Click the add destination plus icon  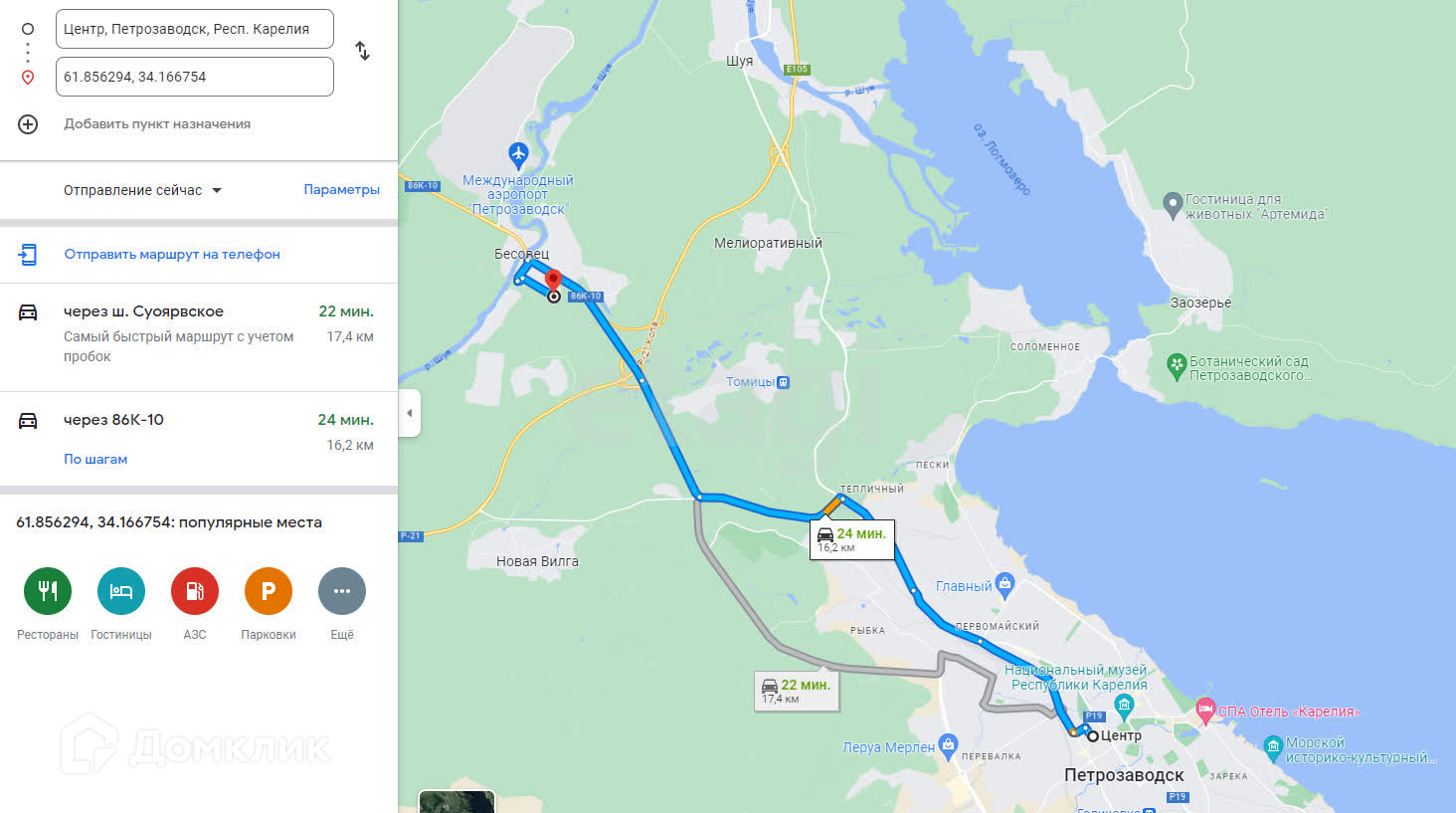pyautogui.click(x=28, y=124)
